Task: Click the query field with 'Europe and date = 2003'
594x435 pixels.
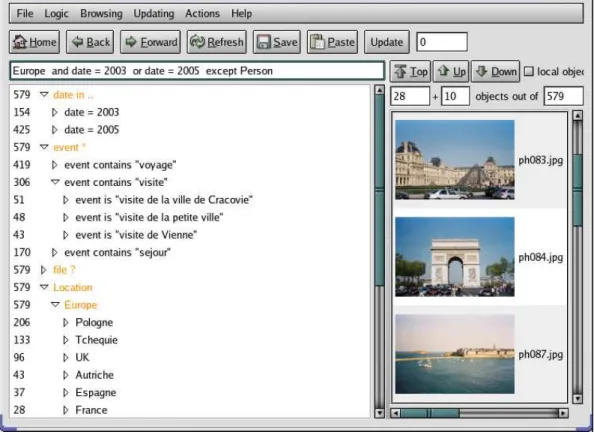Action: click(x=197, y=71)
